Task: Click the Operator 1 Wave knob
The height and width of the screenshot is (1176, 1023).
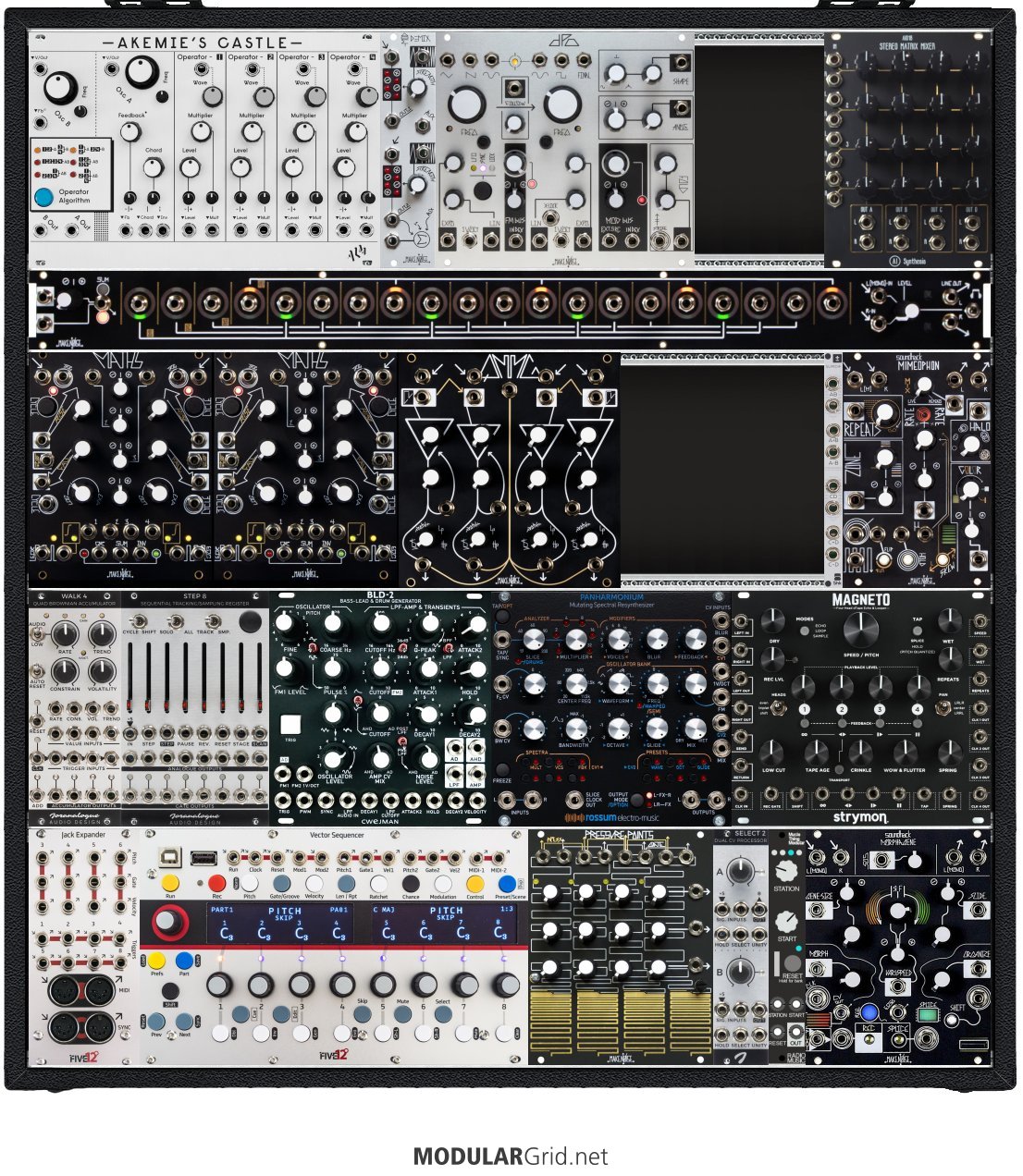Action: [x=212, y=97]
